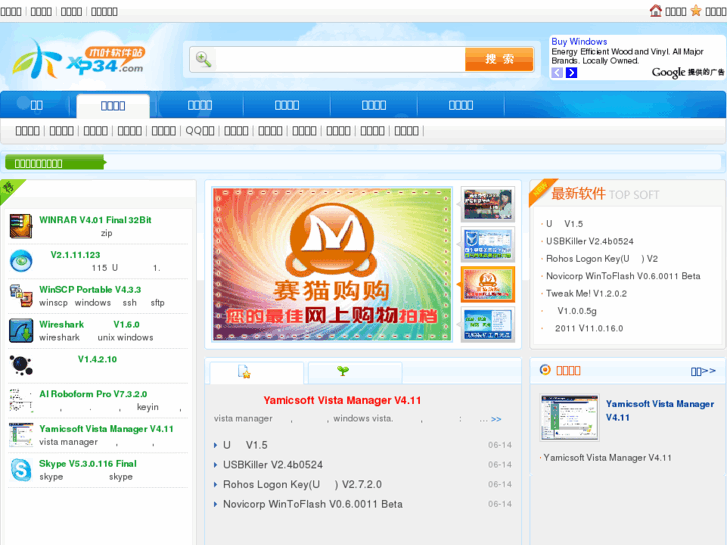Open Rohos Logon Key V2 in newest list
The image size is (727, 545).
pos(602,258)
